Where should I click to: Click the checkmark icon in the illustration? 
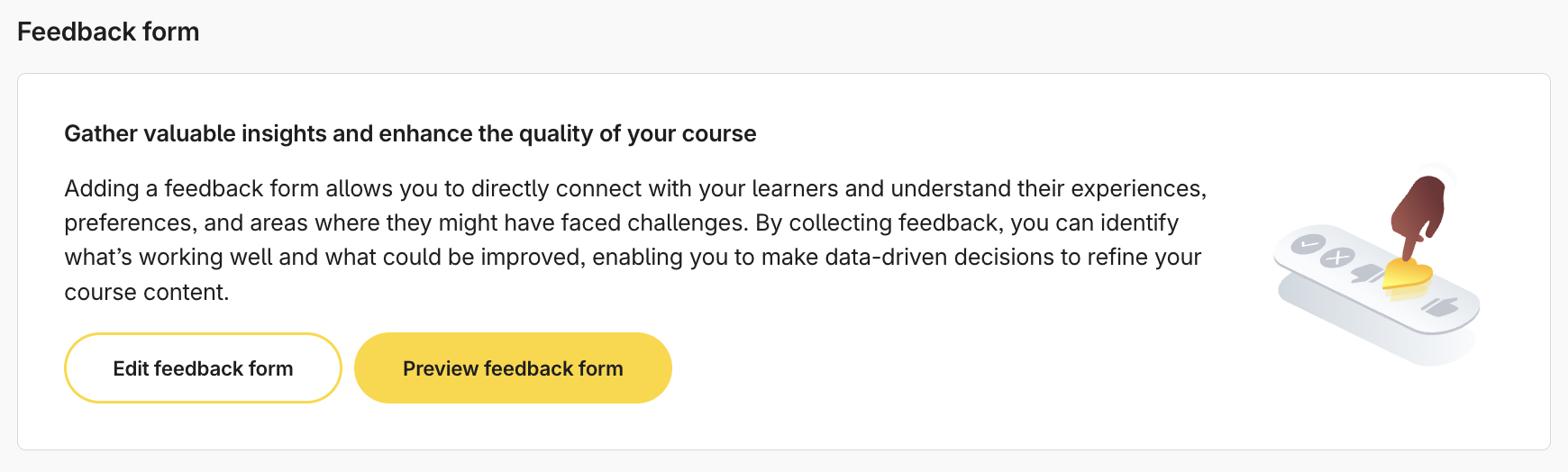(1308, 243)
